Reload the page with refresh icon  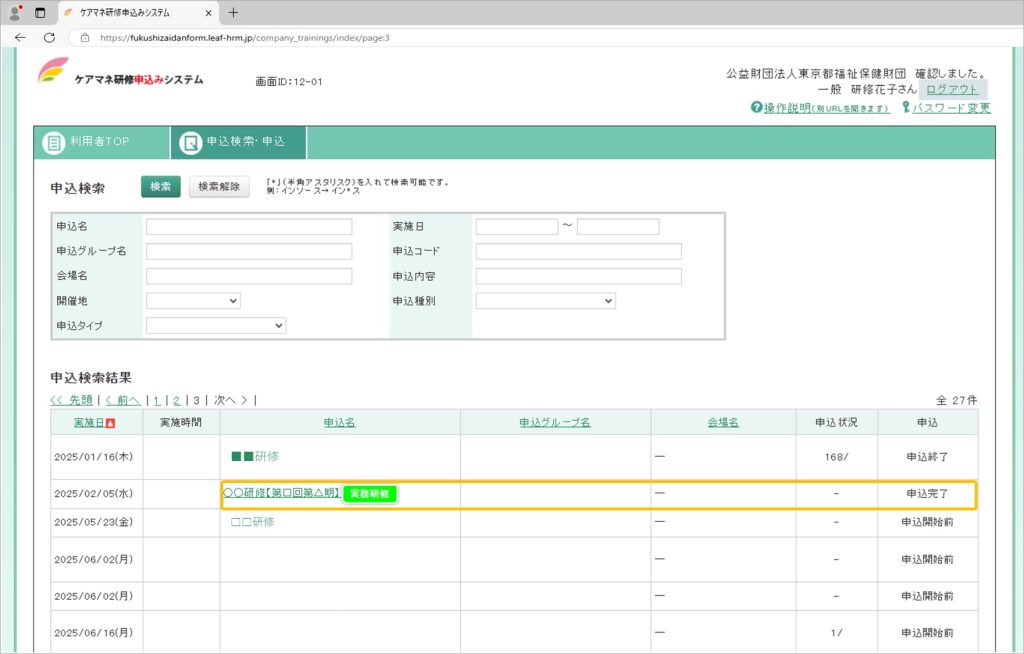tap(49, 37)
